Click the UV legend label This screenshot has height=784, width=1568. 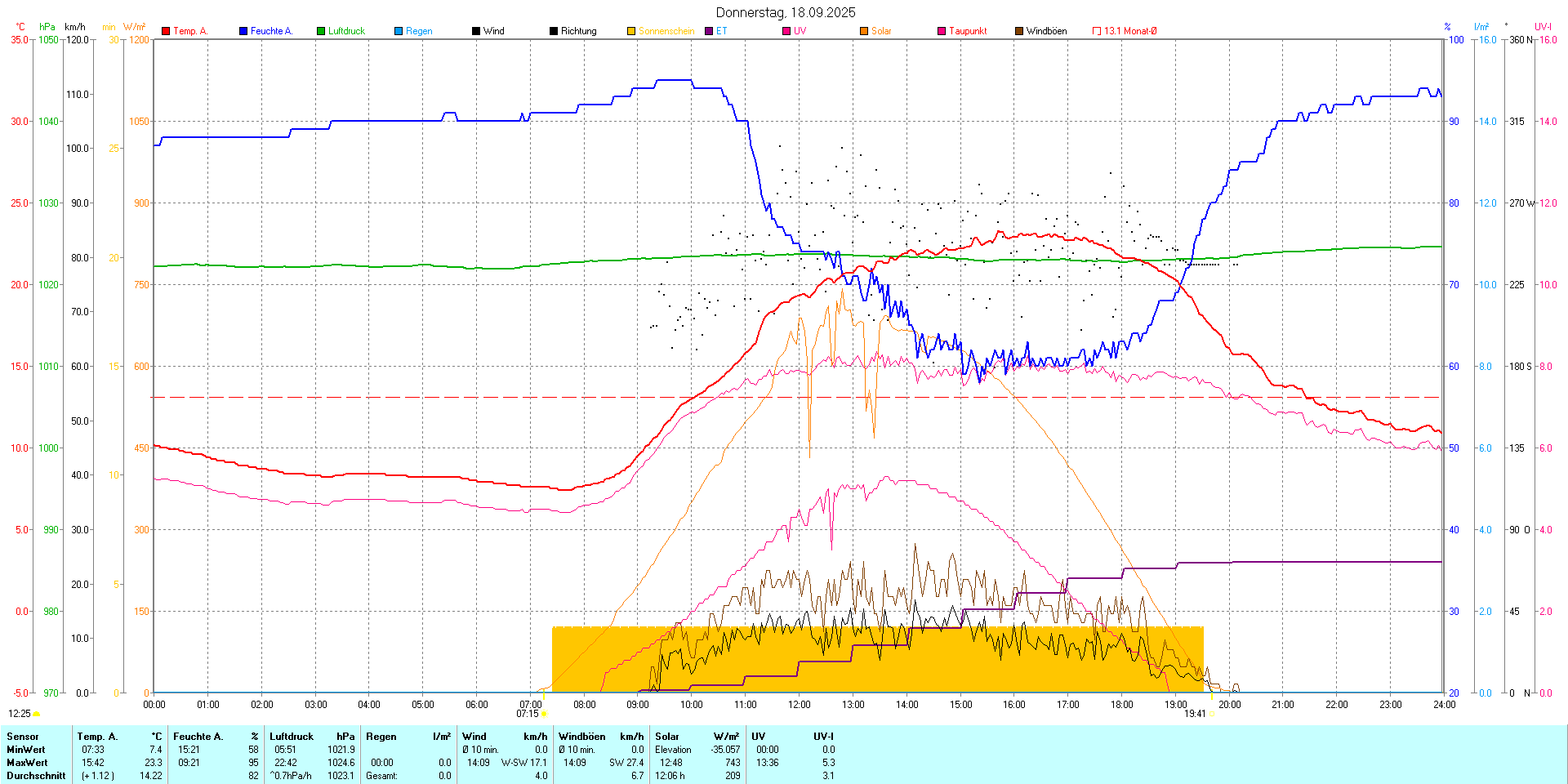tap(800, 31)
